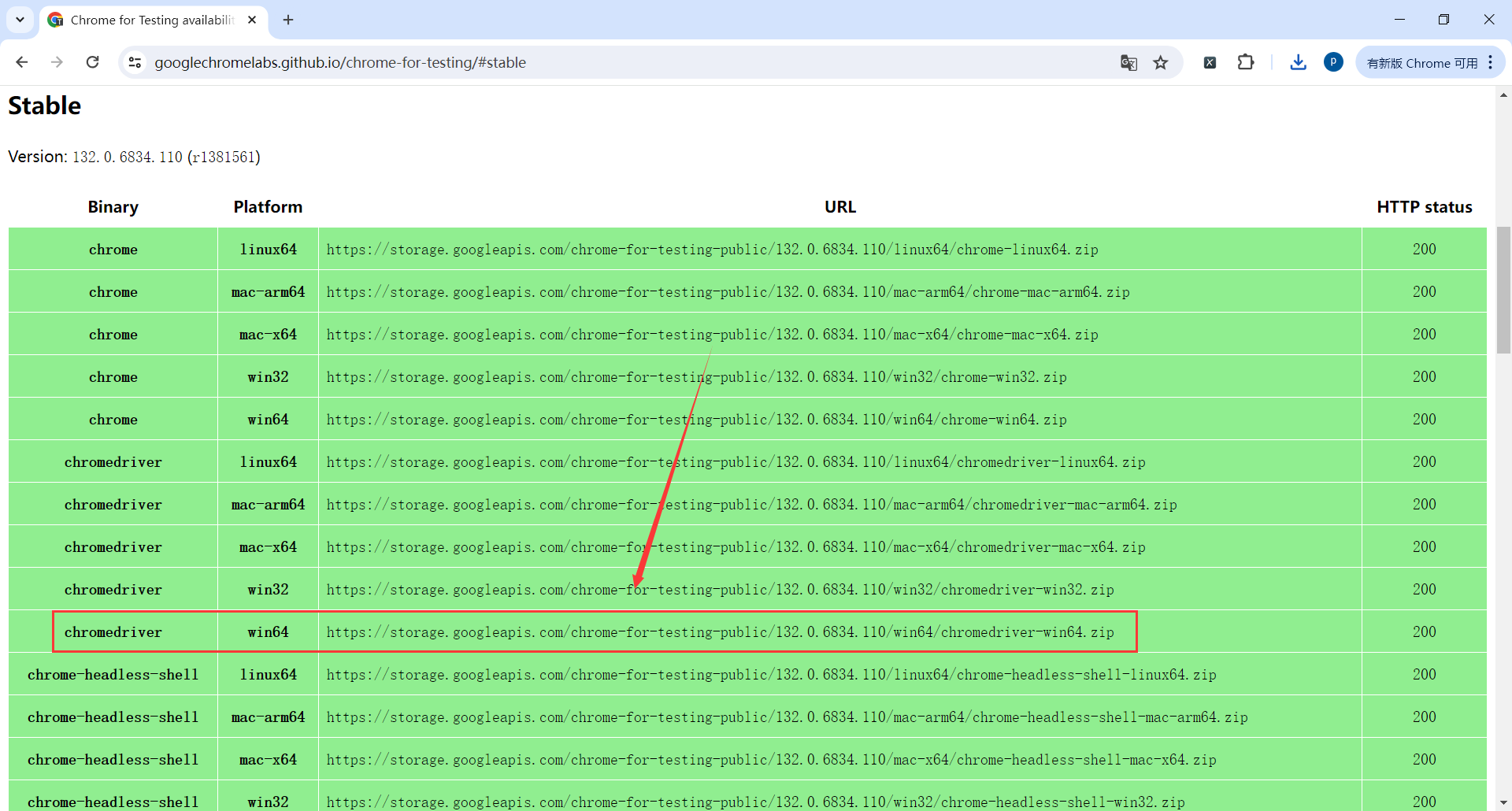
Task: Select the chrome-headless-shell-linux64.zip URL
Action: click(772, 675)
